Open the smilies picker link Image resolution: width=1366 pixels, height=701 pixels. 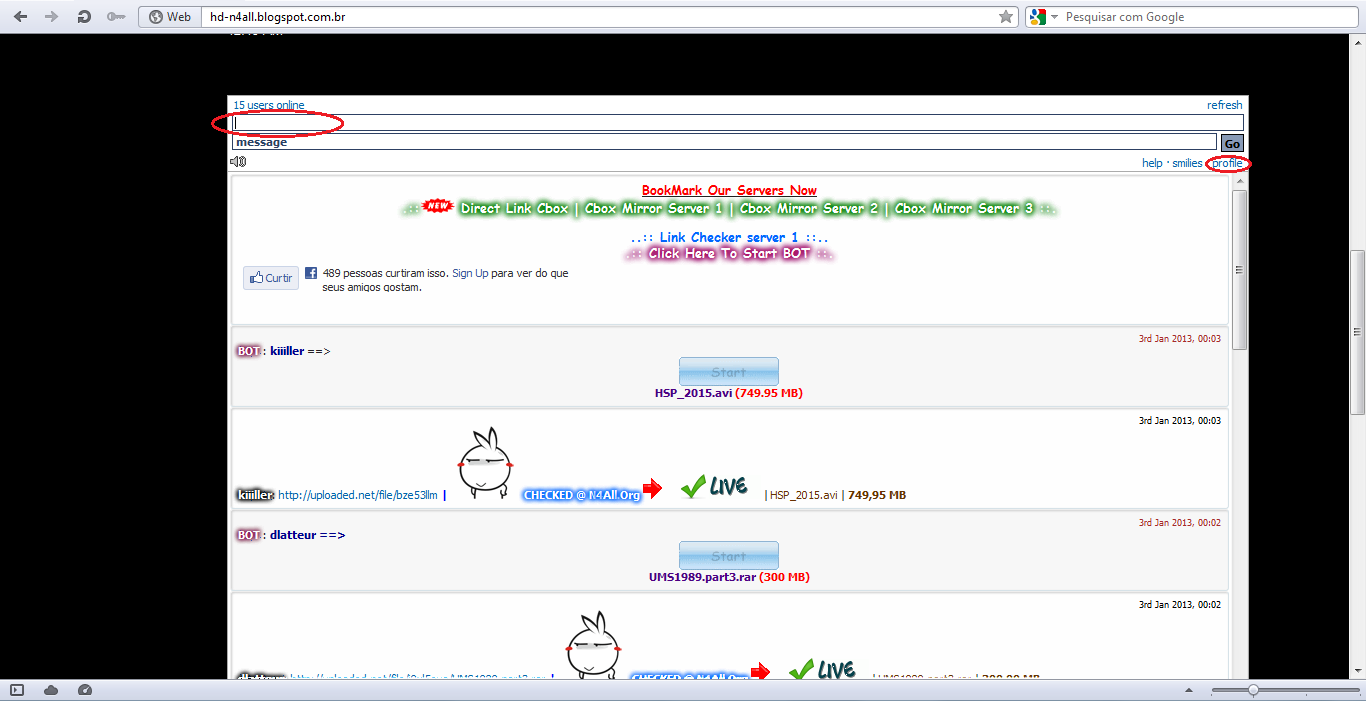tap(1187, 163)
